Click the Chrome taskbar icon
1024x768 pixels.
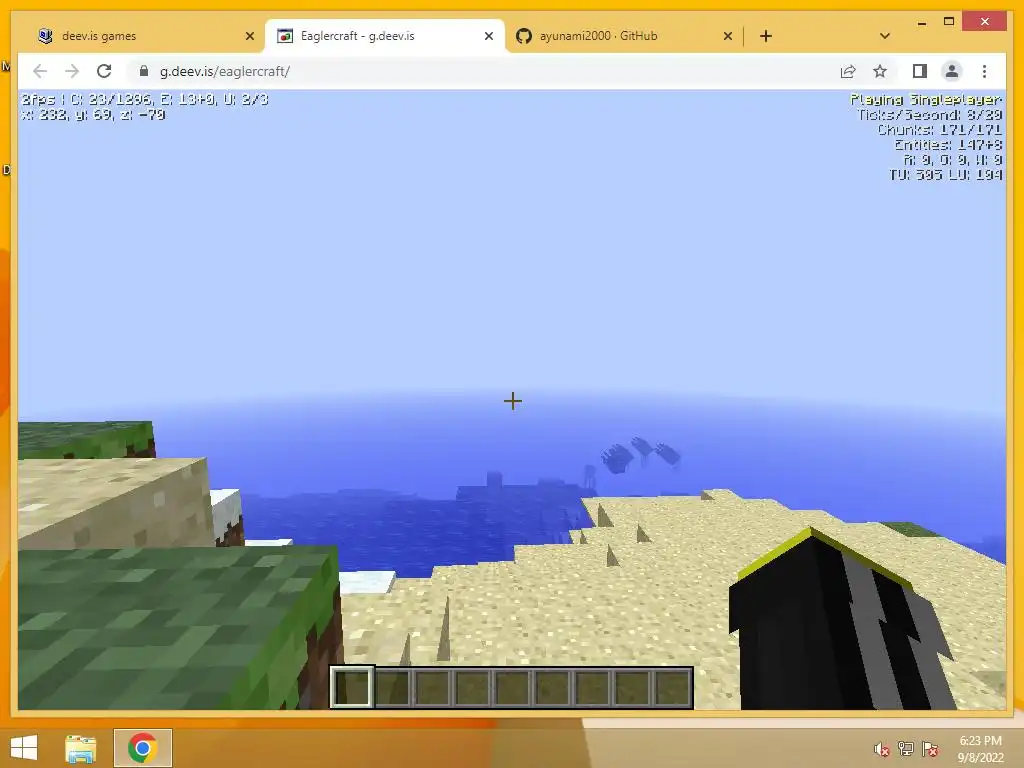coord(142,748)
